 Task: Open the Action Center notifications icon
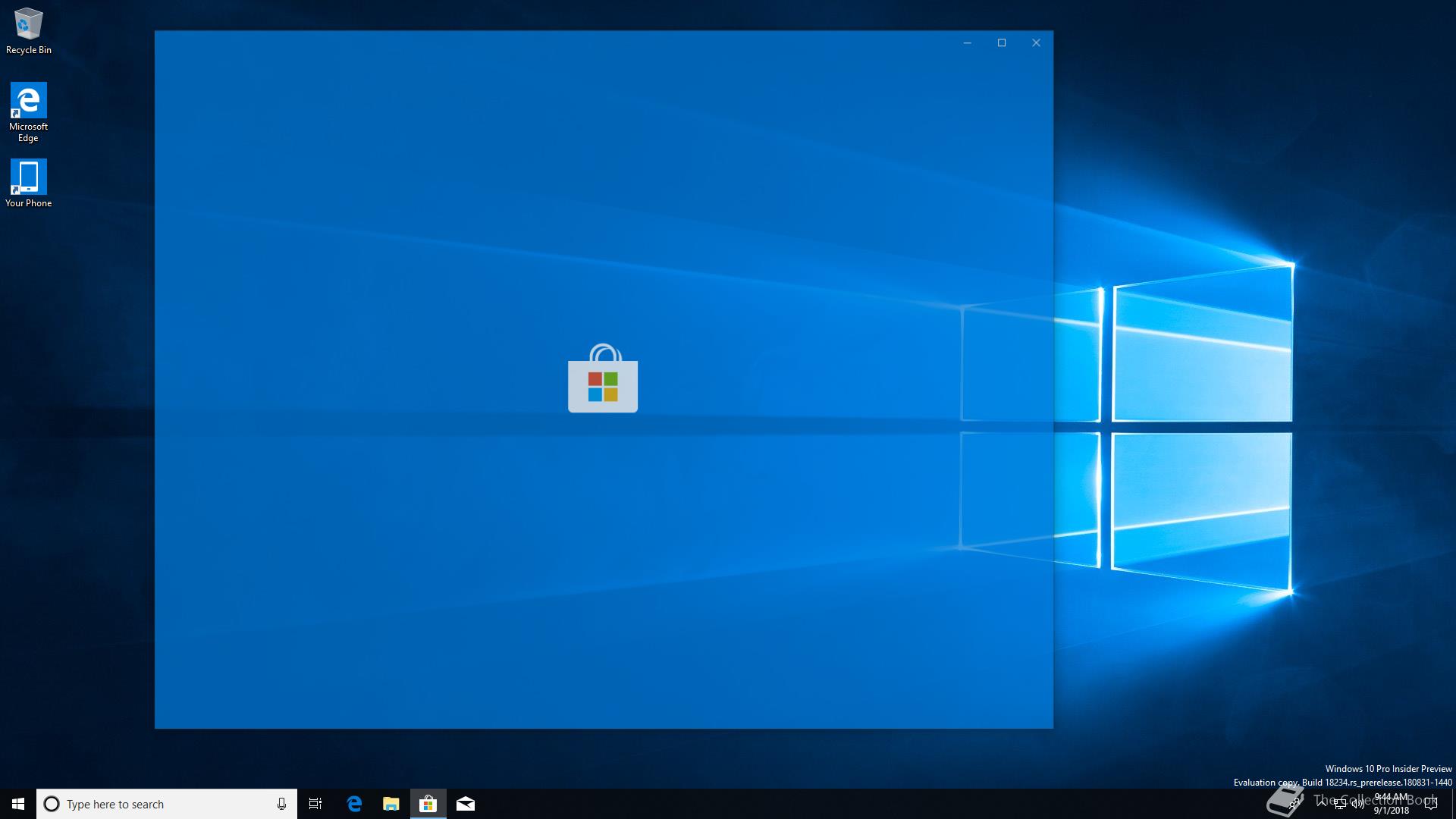click(x=1431, y=804)
